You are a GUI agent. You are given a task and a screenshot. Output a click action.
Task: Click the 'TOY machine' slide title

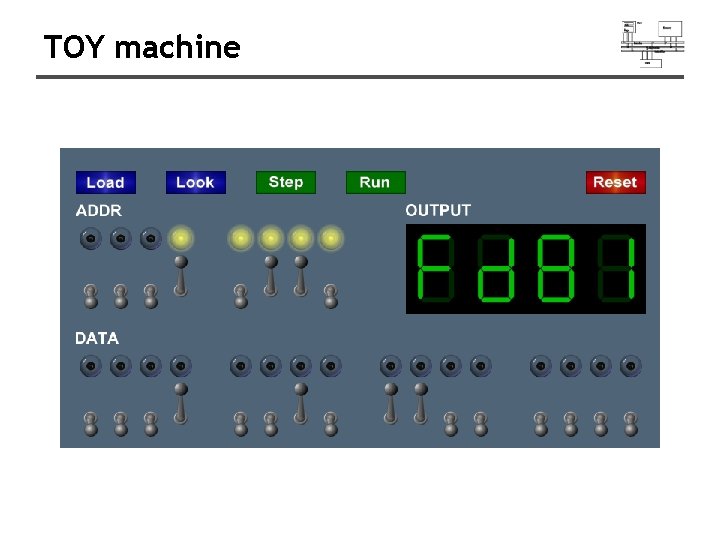pyautogui.click(x=142, y=47)
